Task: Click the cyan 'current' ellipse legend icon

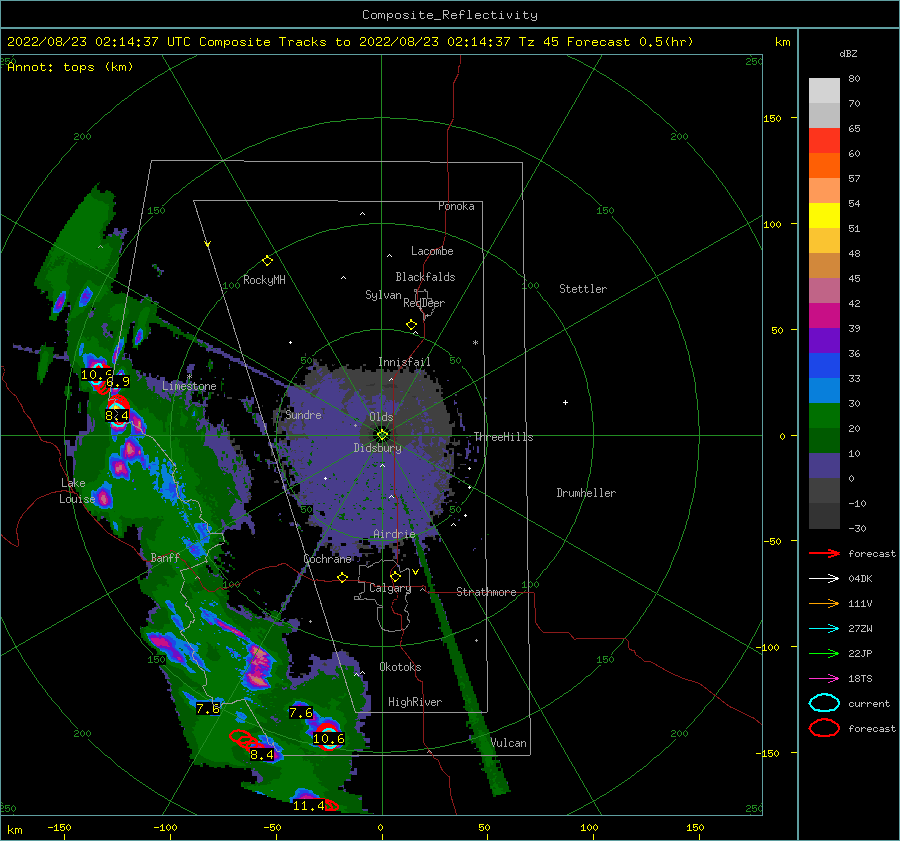Action: (x=824, y=703)
